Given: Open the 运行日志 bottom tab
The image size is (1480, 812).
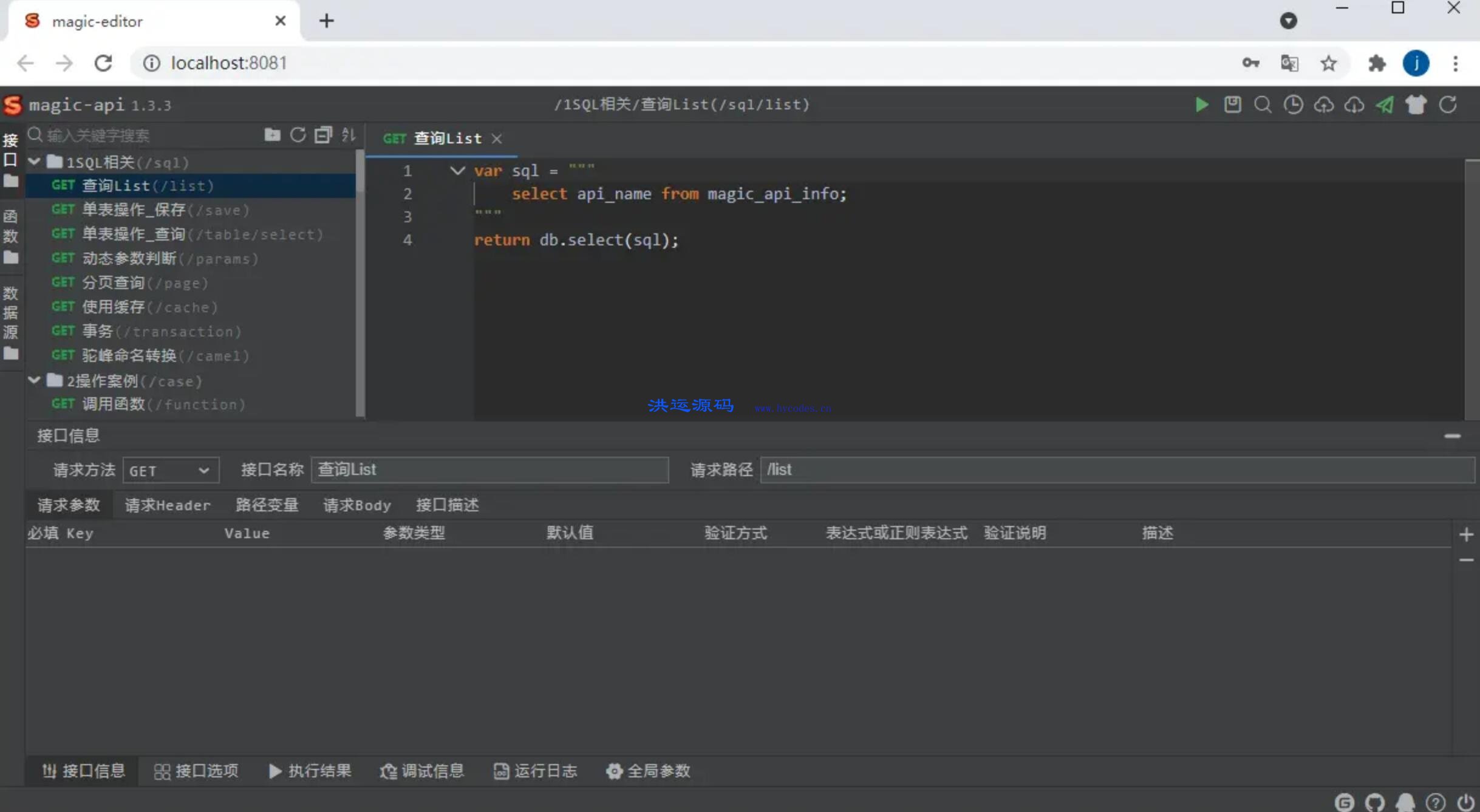Looking at the screenshot, I should click(x=535, y=771).
